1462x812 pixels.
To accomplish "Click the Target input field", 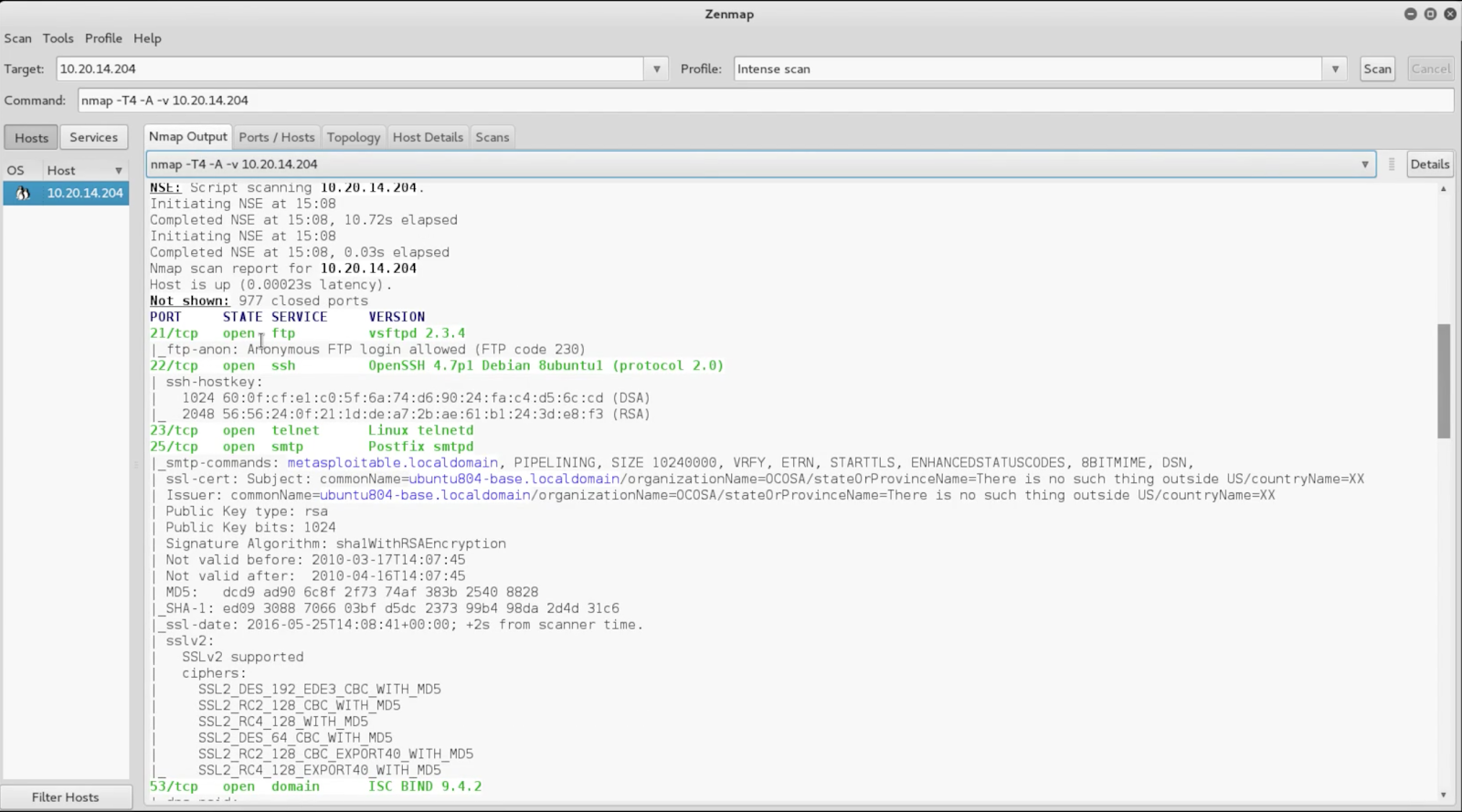I will (x=350, y=69).
